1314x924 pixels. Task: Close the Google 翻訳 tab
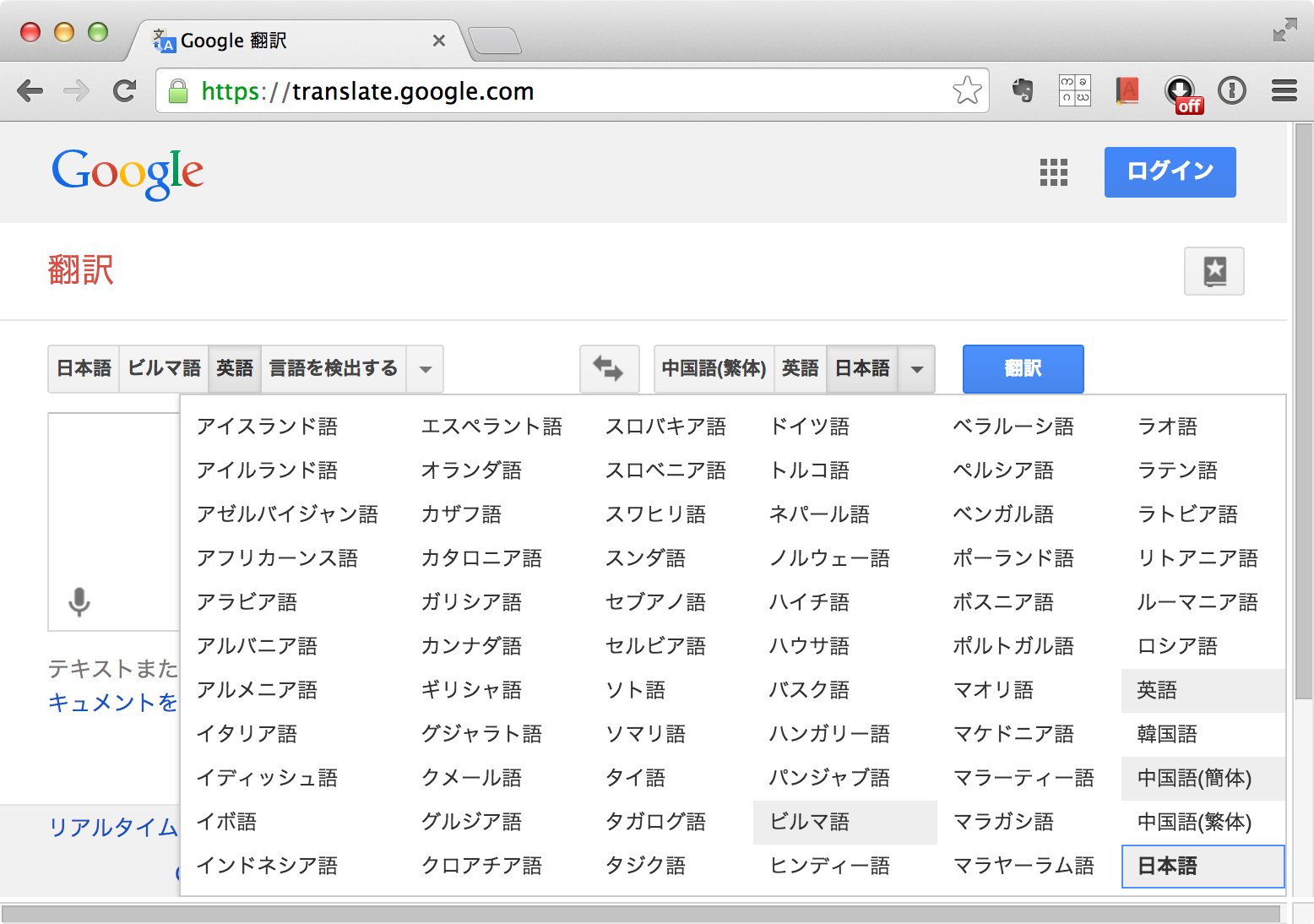tap(439, 41)
